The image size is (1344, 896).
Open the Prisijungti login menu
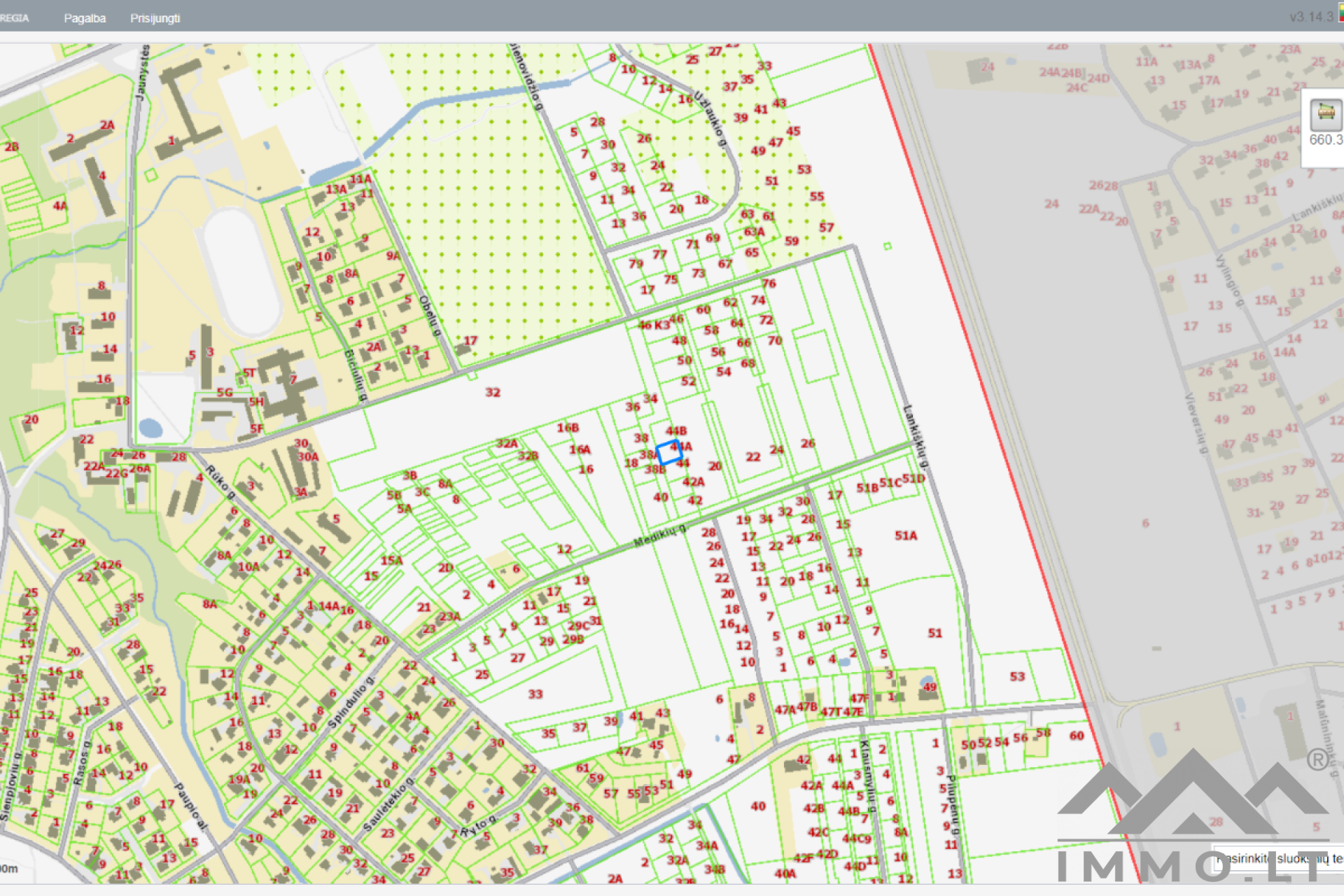[155, 18]
